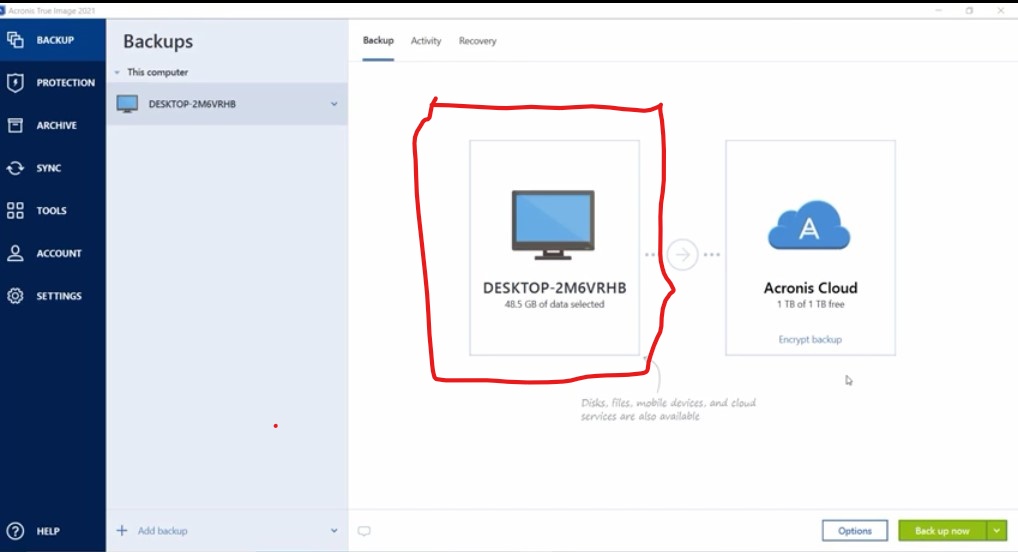Open the Add backup dropdown arrow
The image size is (1018, 552).
click(x=334, y=531)
